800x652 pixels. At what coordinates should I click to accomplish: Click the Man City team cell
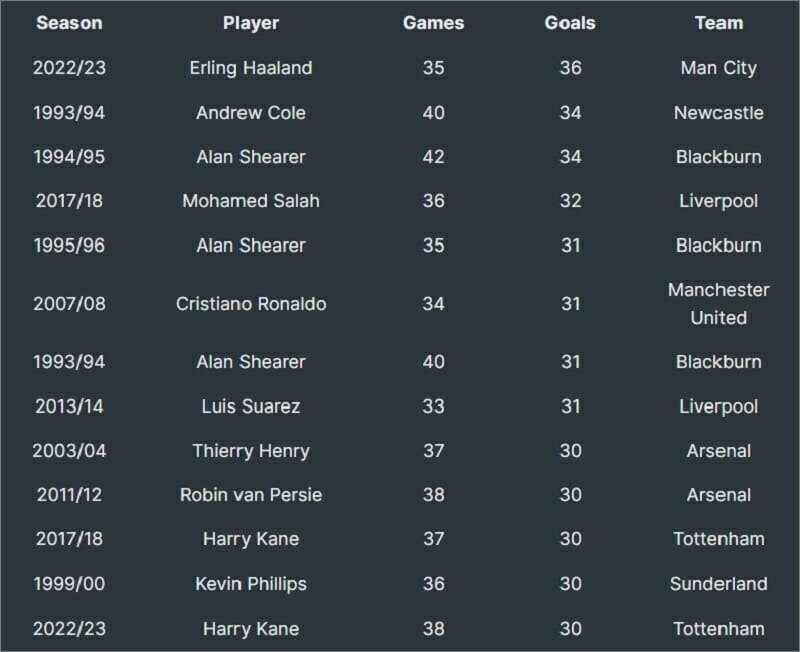tap(718, 68)
